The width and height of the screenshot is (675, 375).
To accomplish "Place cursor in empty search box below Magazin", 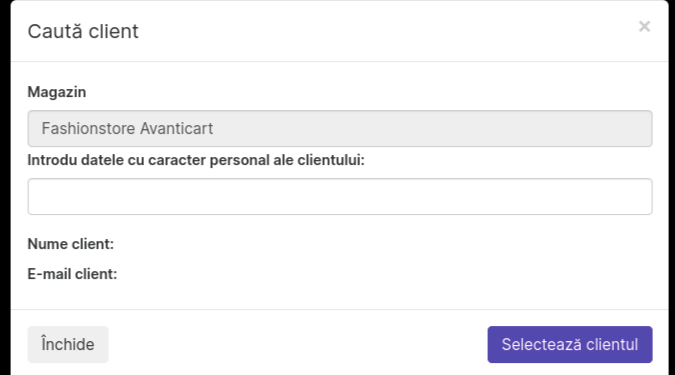I will tap(340, 196).
